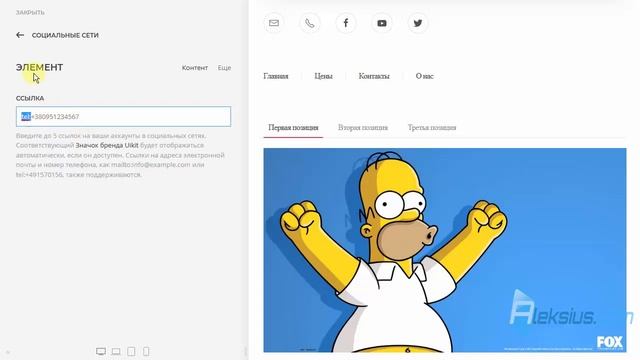The width and height of the screenshot is (640, 360).
Task: Open the Главная menu item
Action: (x=276, y=76)
